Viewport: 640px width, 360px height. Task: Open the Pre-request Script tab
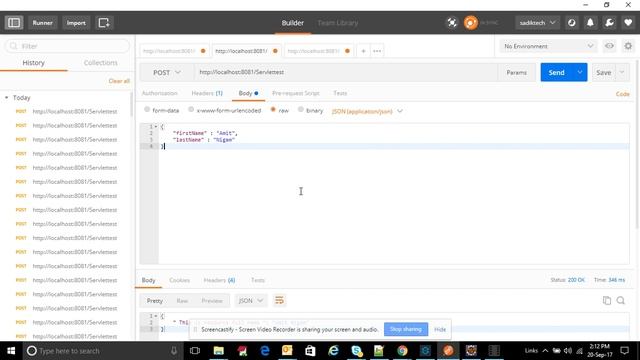click(x=296, y=93)
